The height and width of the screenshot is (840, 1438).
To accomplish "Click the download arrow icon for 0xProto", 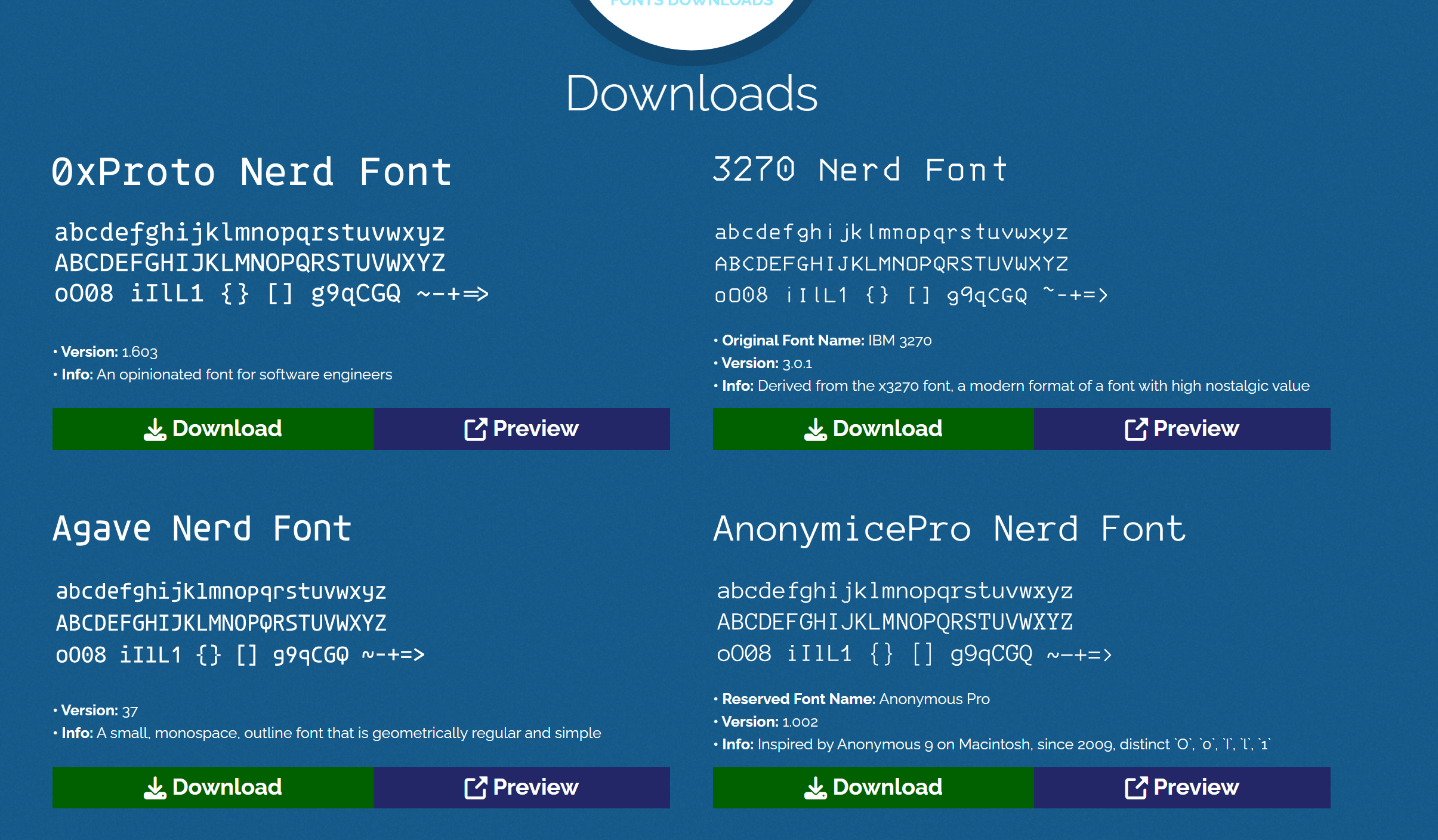I will (x=155, y=429).
